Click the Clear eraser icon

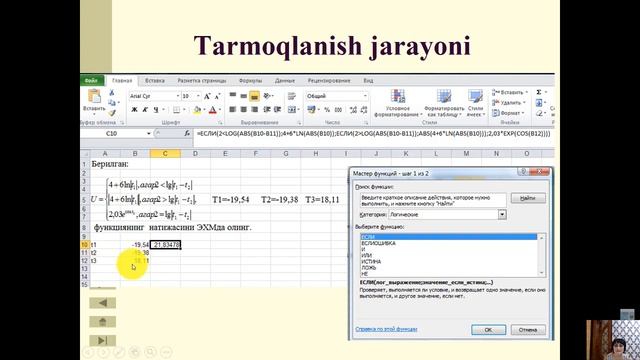[539, 113]
